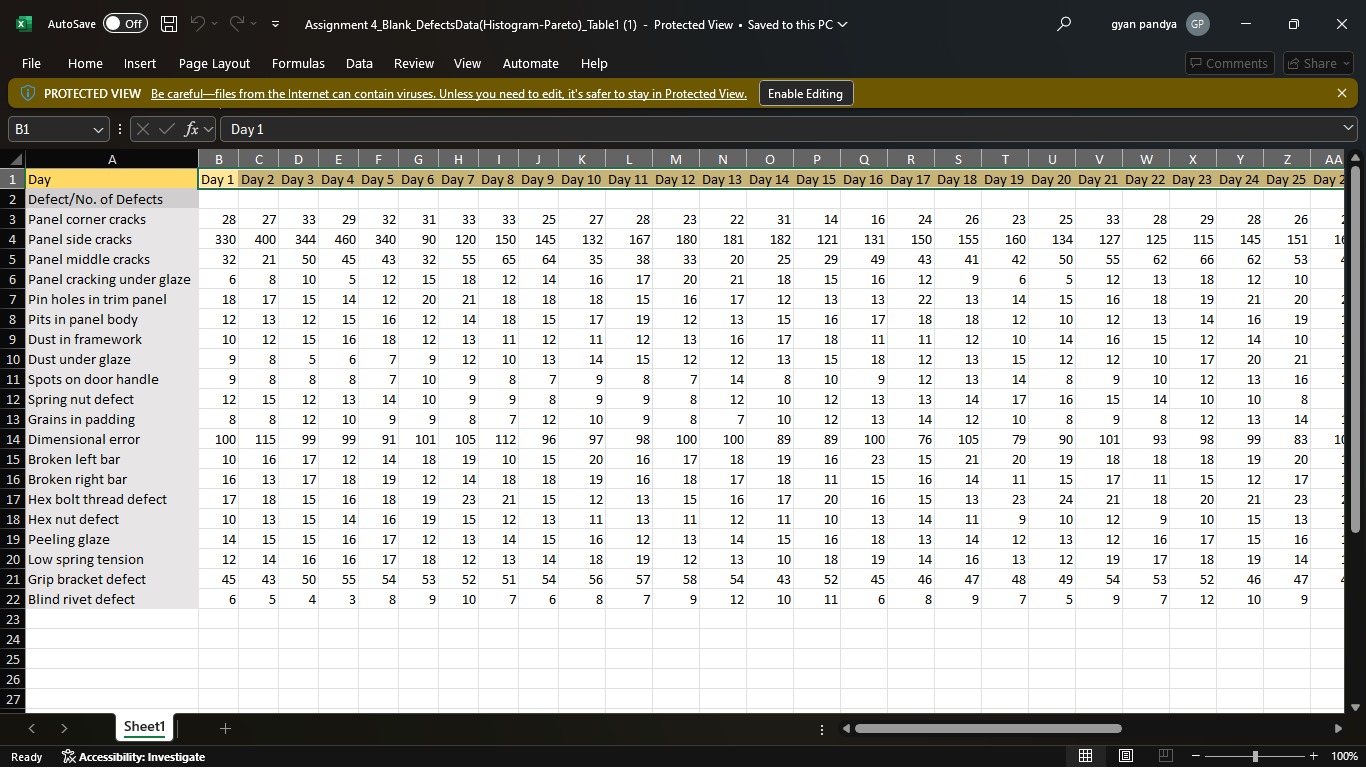
Task: Click the Protected View shield info icon
Action: [28, 93]
